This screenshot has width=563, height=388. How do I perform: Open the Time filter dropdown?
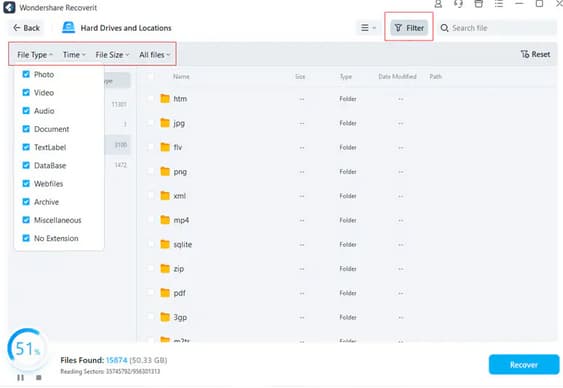pos(74,55)
